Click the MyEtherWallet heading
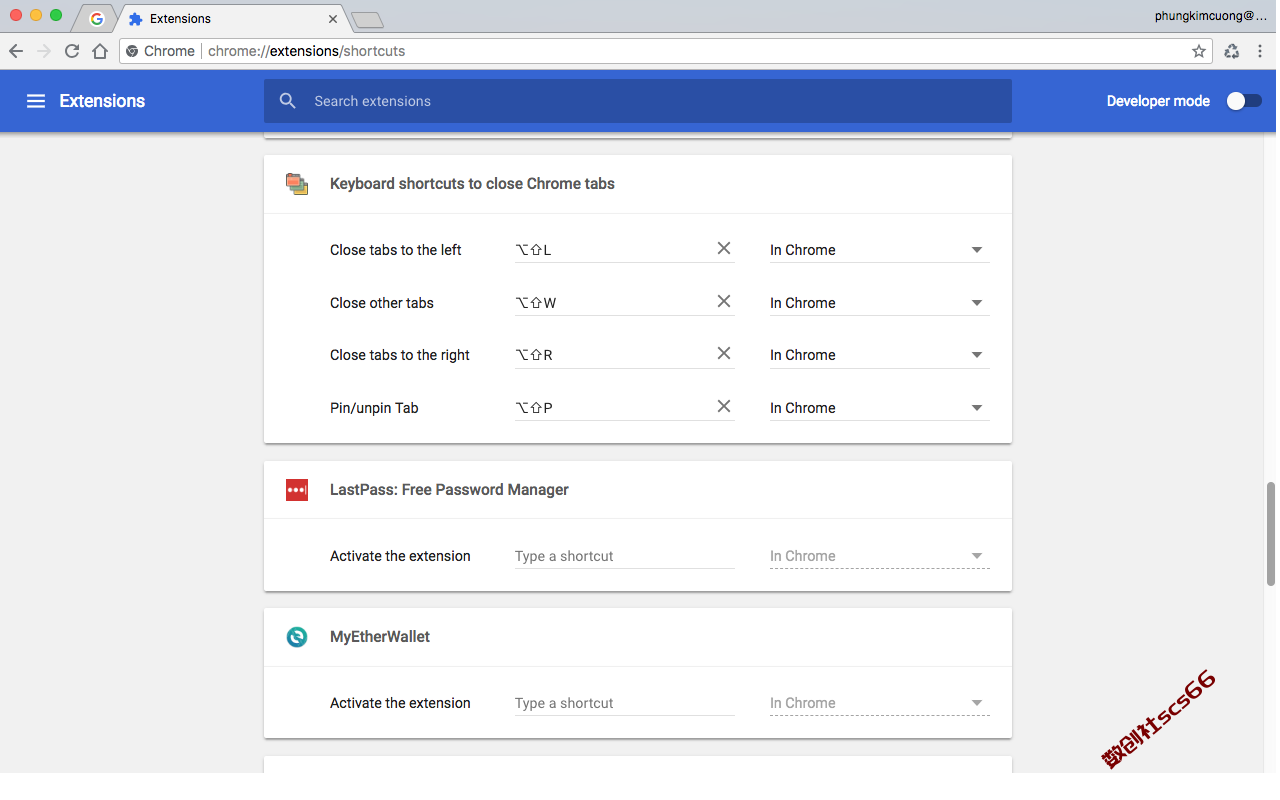The height and width of the screenshot is (800, 1280). (x=380, y=637)
